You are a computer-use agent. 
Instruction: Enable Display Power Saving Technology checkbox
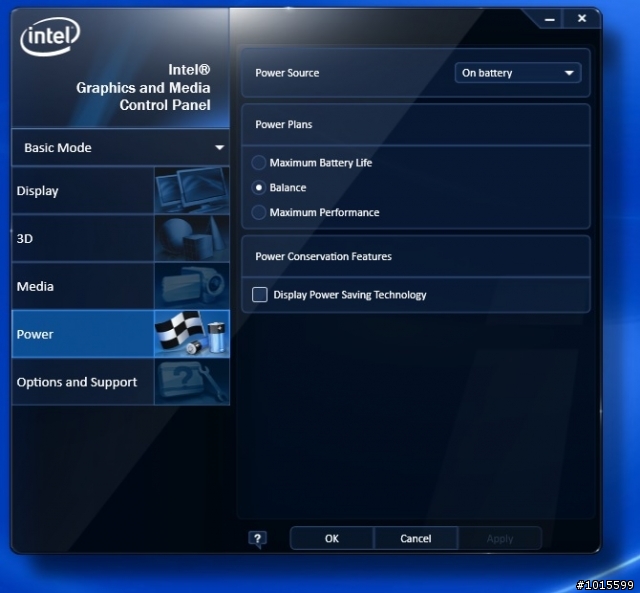260,295
